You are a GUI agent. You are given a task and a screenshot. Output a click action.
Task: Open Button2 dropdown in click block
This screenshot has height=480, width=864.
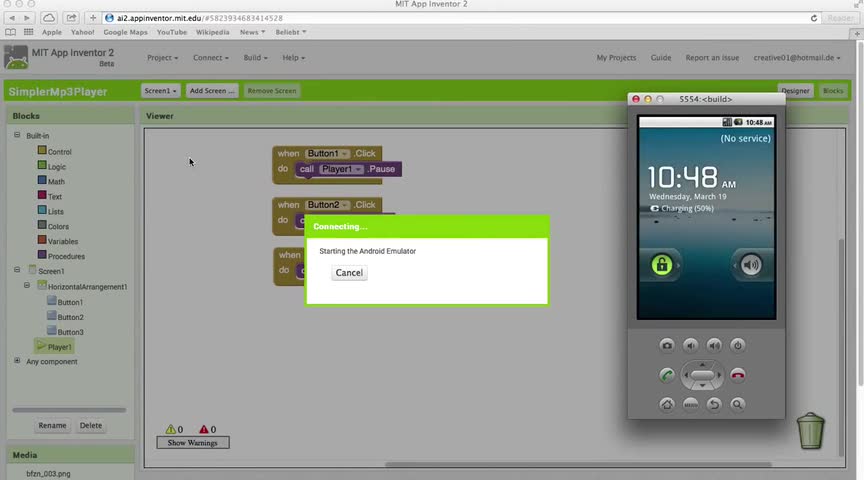pyautogui.click(x=328, y=205)
